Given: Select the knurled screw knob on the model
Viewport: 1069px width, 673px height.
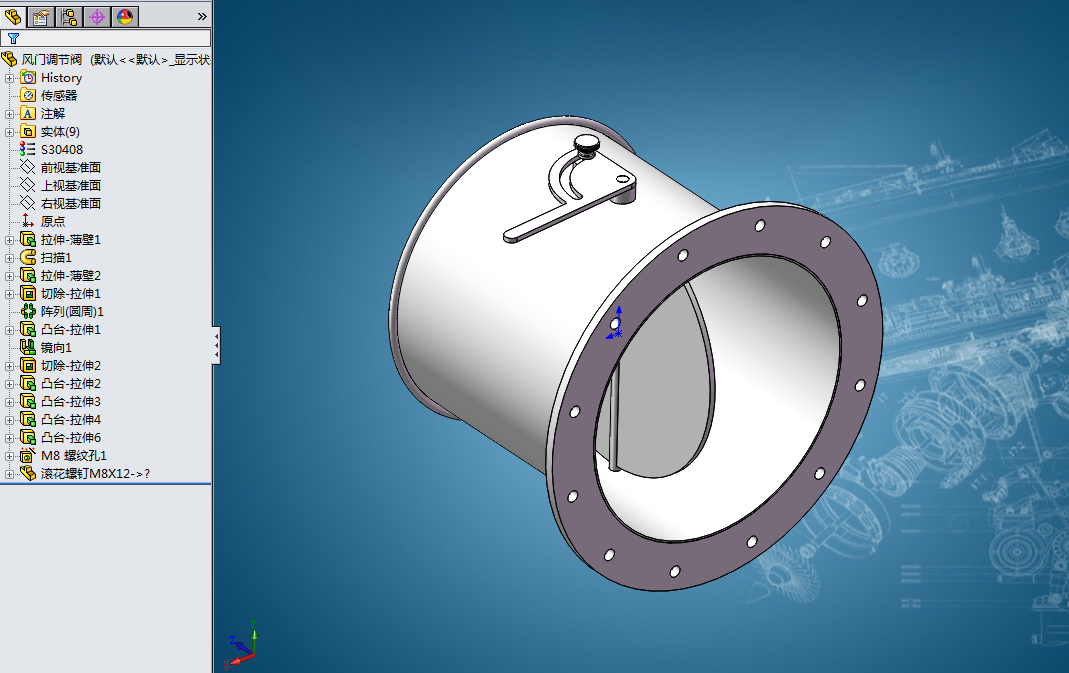Looking at the screenshot, I should 586,145.
